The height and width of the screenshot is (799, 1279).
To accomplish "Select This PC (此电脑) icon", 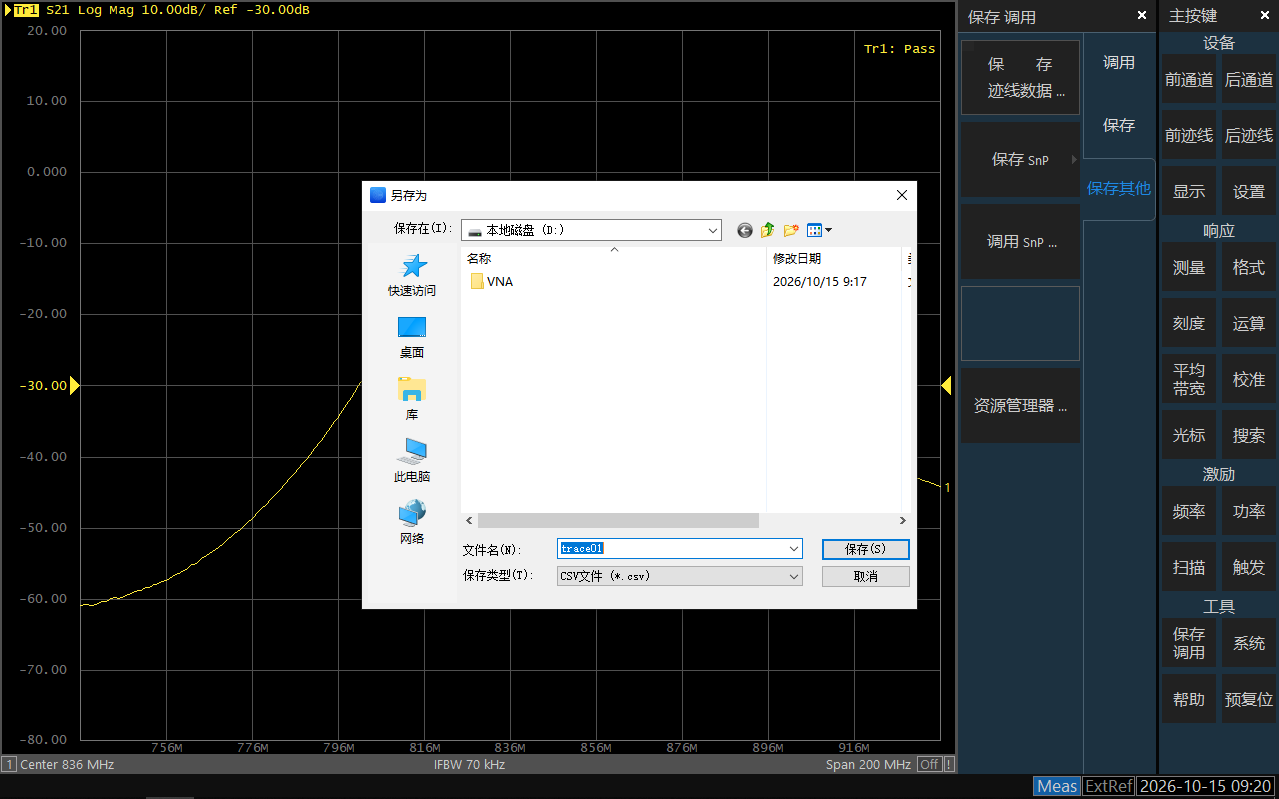I will pyautogui.click(x=412, y=451).
